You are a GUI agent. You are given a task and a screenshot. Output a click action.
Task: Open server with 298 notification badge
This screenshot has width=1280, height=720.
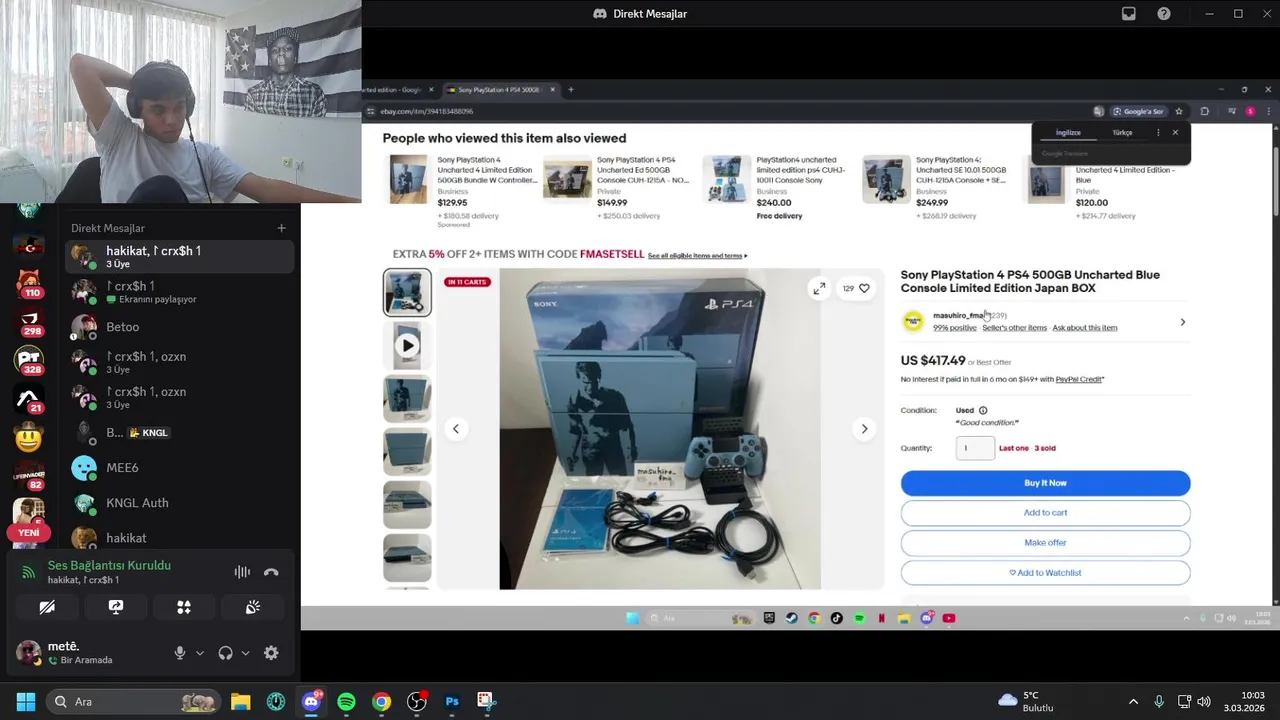[x=29, y=322]
